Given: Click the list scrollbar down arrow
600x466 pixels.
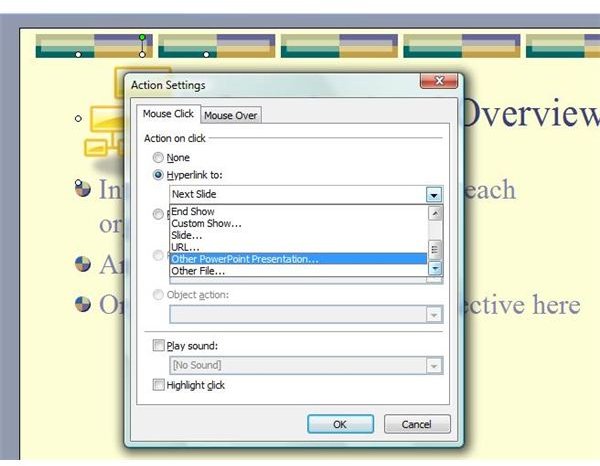Looking at the screenshot, I should [435, 269].
